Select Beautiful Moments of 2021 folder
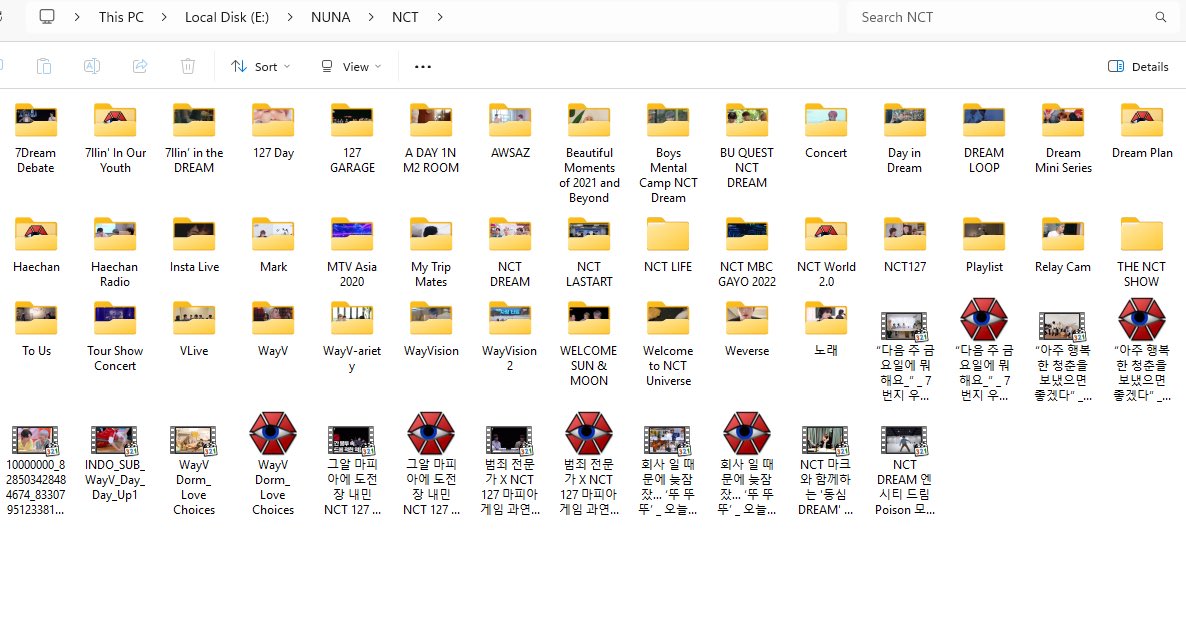The image size is (1186, 634). 589,154
